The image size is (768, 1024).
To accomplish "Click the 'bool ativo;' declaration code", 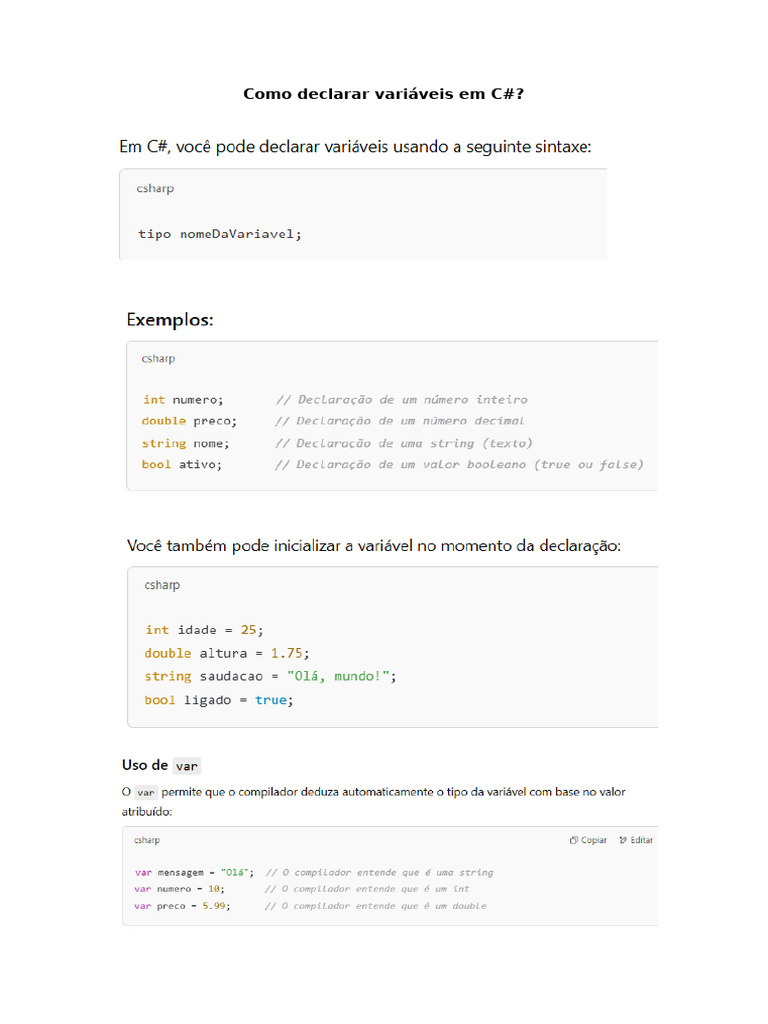I will point(182,464).
